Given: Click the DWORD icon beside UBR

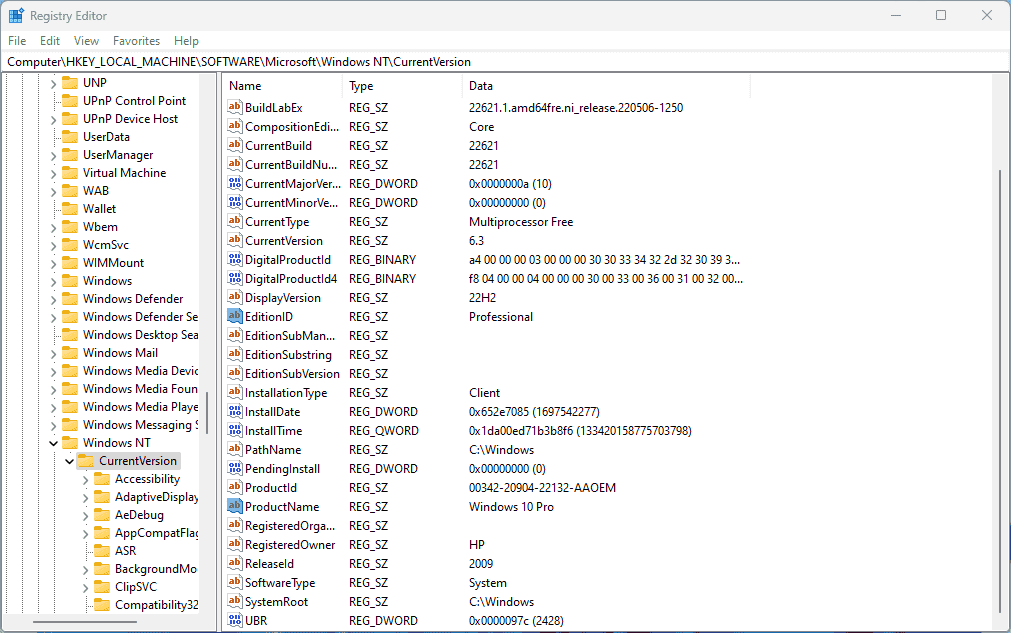Looking at the screenshot, I should coord(235,620).
